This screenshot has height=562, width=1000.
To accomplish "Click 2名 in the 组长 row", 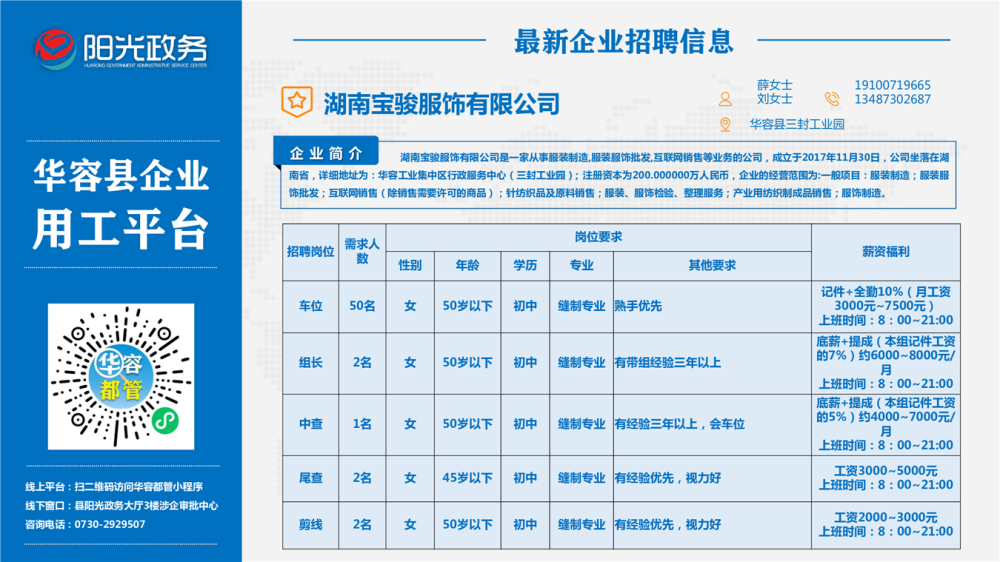I will tap(362, 363).
